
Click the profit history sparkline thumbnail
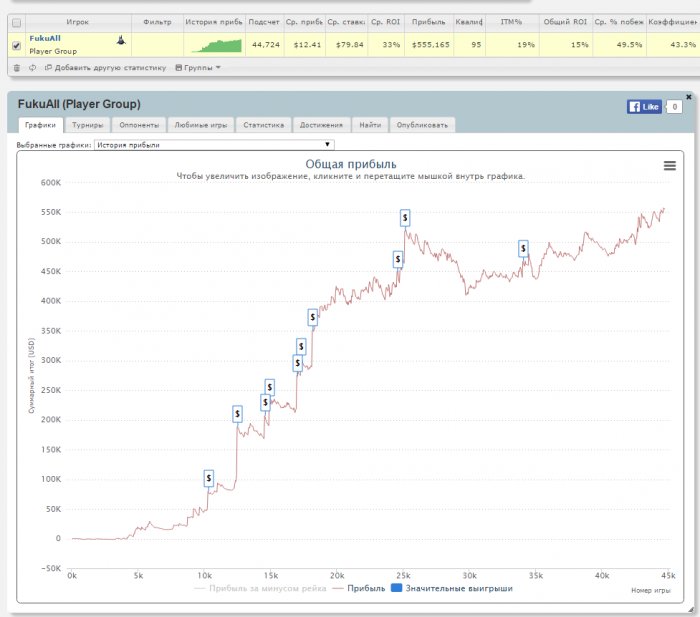[x=217, y=44]
